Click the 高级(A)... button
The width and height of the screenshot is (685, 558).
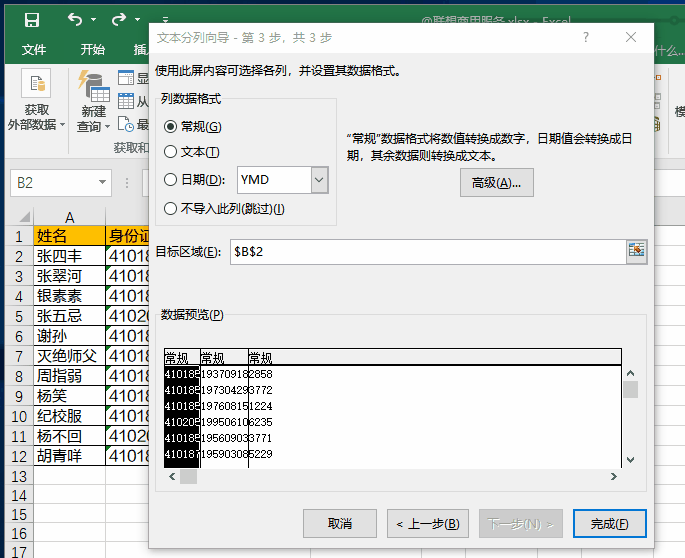point(497,183)
